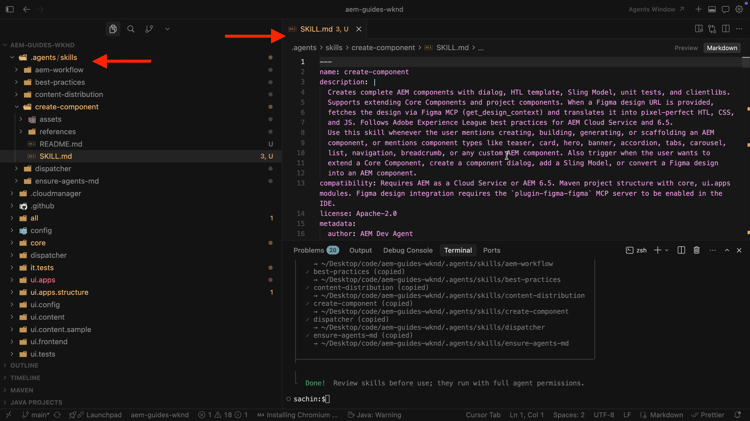This screenshot has width=750, height=421.
Task: Click the plus icon in title bar
Action: click(x=698, y=9)
